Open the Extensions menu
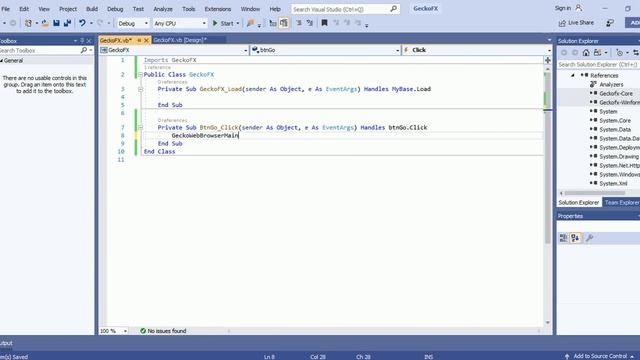640x360 pixels. click(218, 9)
